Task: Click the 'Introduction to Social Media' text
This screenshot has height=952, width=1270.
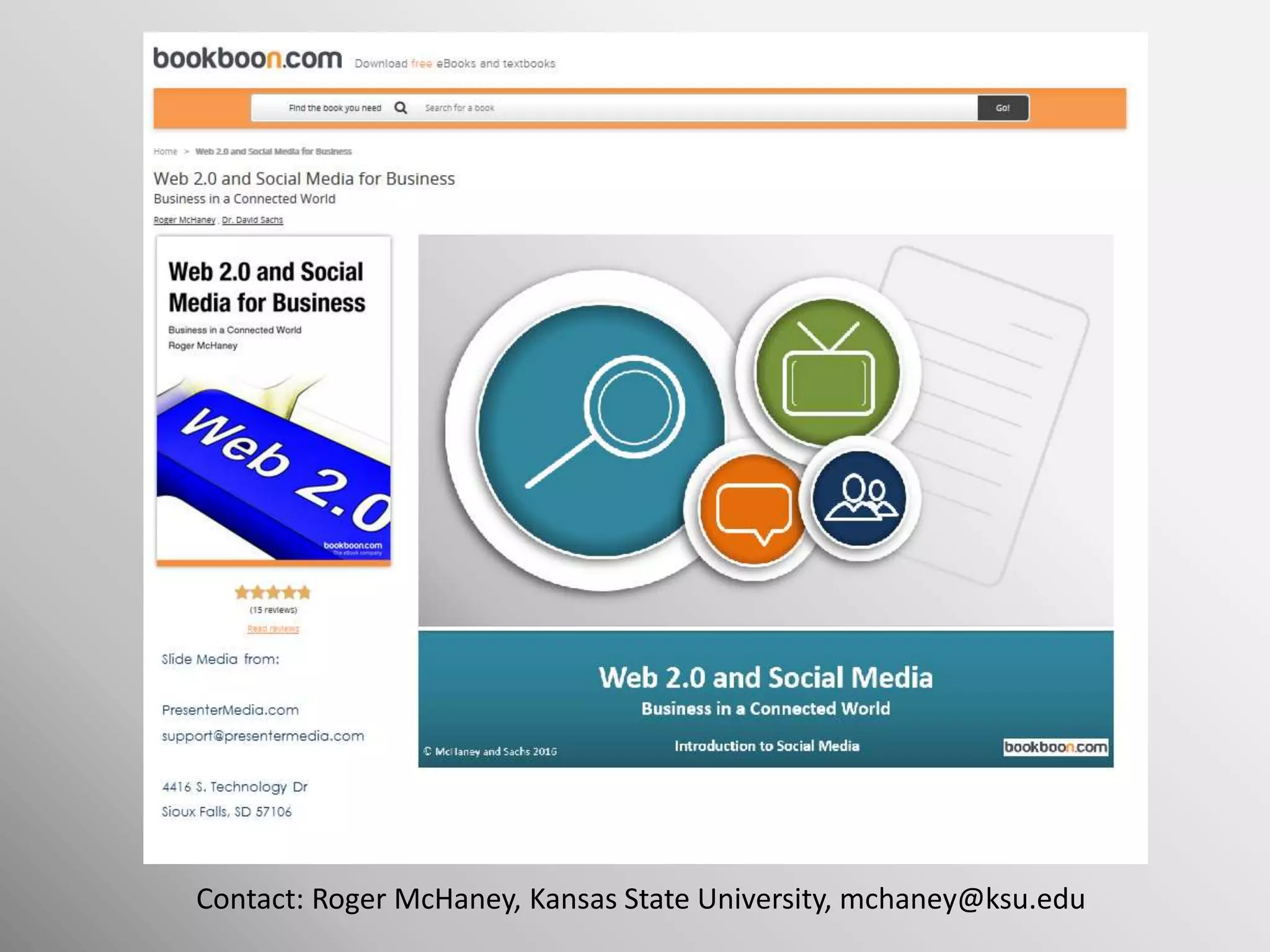Action: point(767,746)
